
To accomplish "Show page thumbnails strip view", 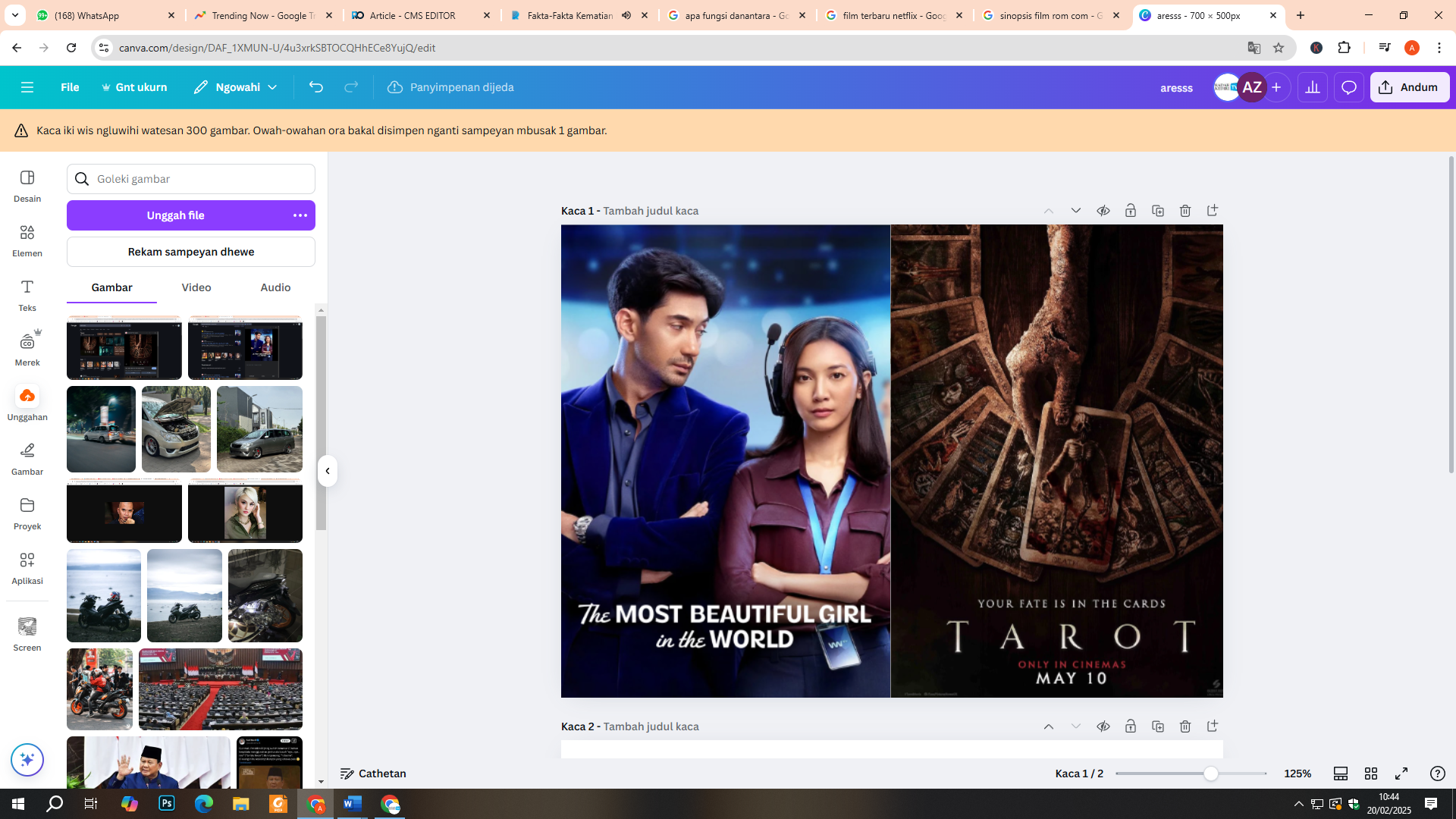I will tap(1341, 773).
